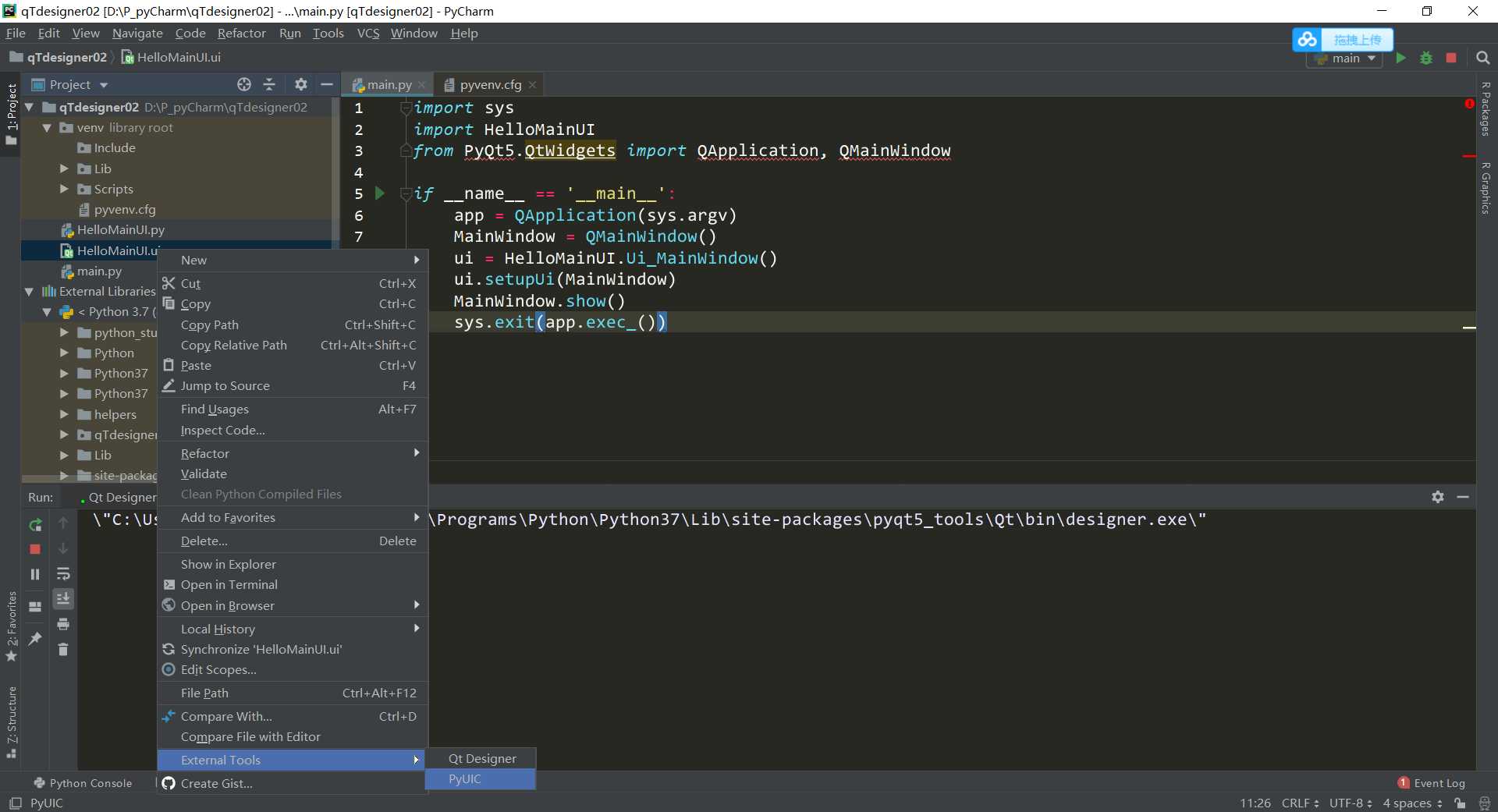Rerun Qt Designer using the Run panel rerun icon
This screenshot has height=812, width=1498.
[x=35, y=525]
